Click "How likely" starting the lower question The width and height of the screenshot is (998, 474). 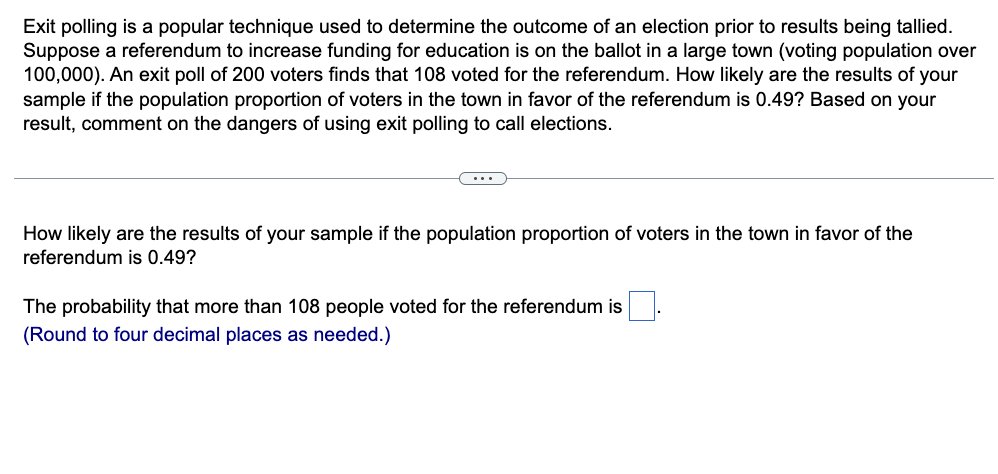click(x=67, y=234)
